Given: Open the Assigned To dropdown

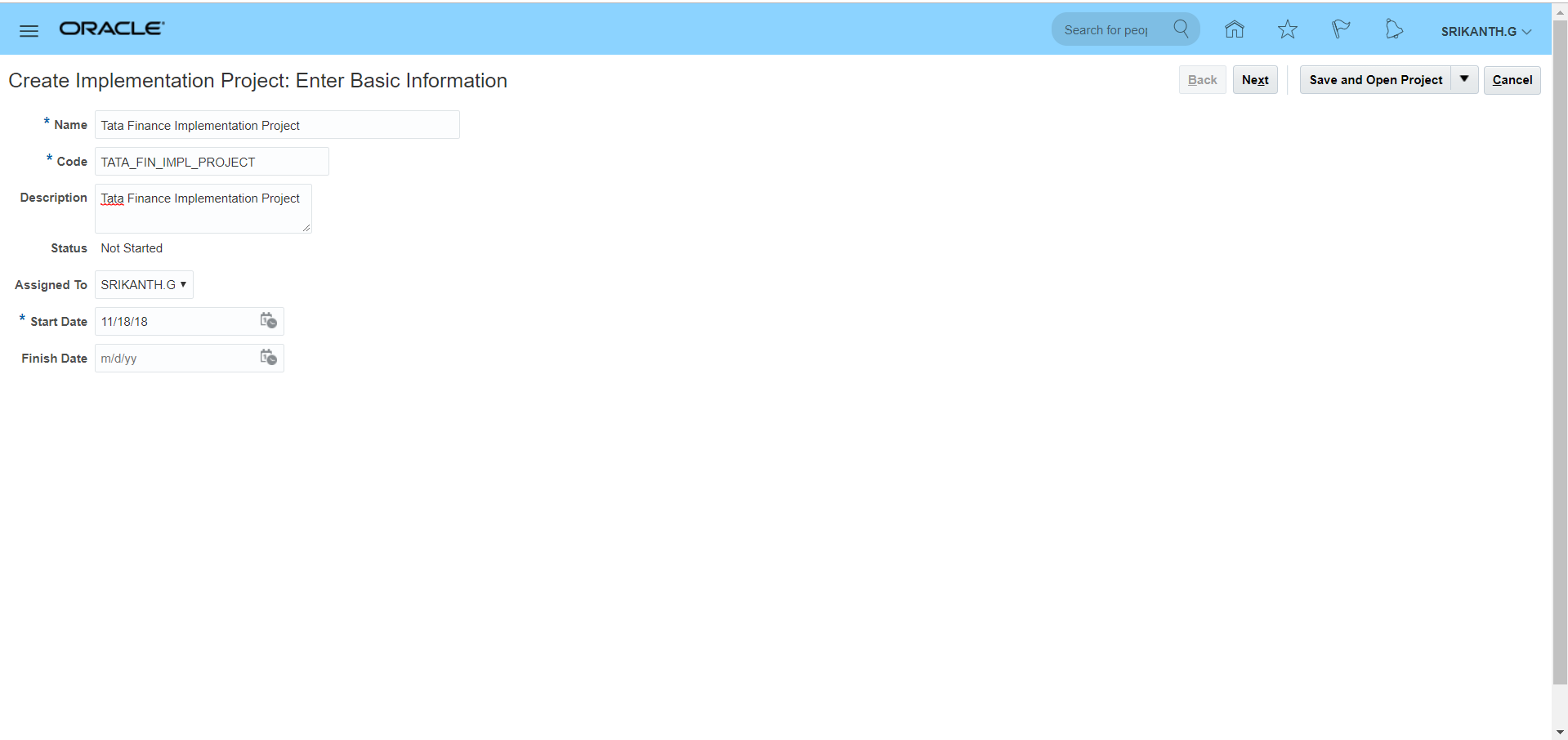Looking at the screenshot, I should click(x=144, y=285).
